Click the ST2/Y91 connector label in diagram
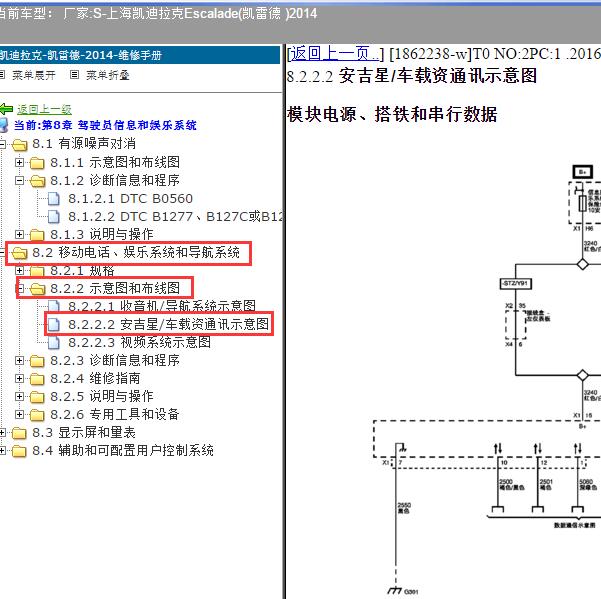This screenshot has height=599, width=601. click(516, 284)
